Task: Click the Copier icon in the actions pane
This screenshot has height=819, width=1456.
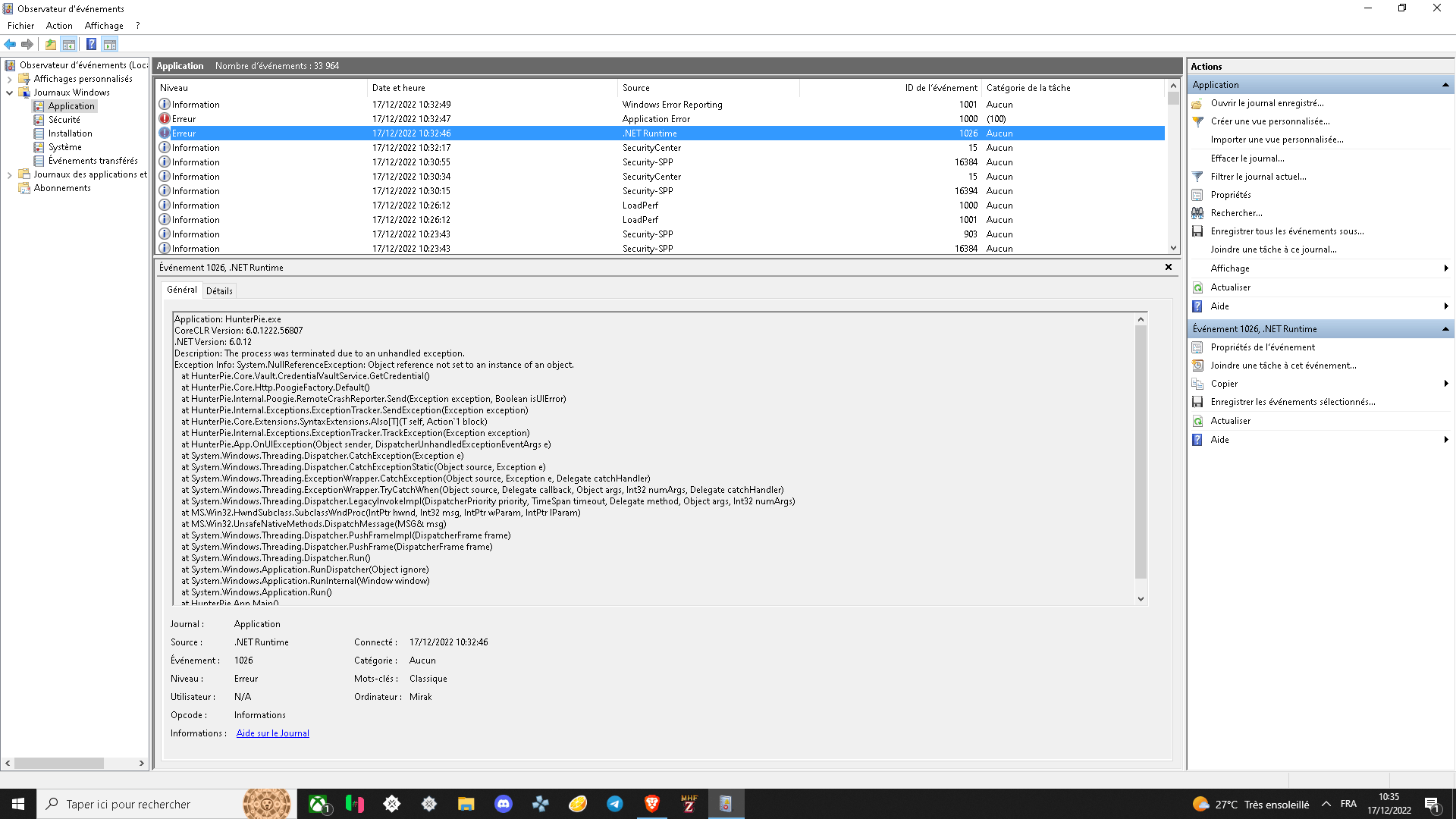Action: [1197, 384]
